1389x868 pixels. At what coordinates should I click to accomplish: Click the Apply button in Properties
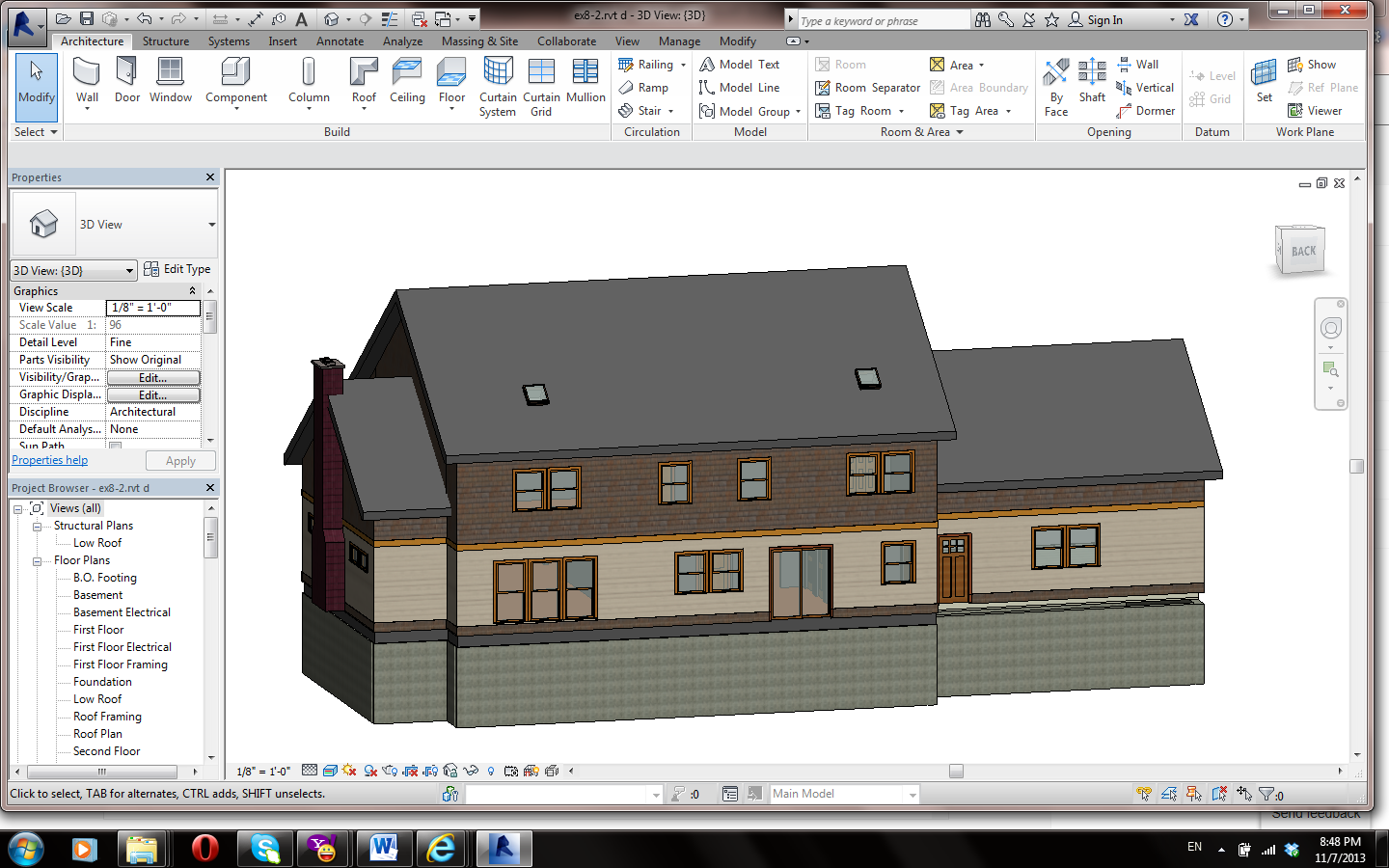pyautogui.click(x=180, y=460)
